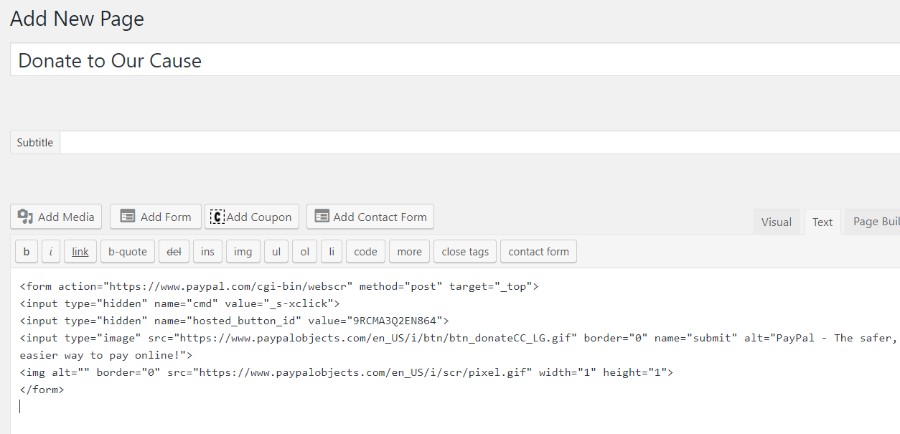This screenshot has height=434, width=900.
Task: Insert italic tag with the i button
Action: point(51,252)
